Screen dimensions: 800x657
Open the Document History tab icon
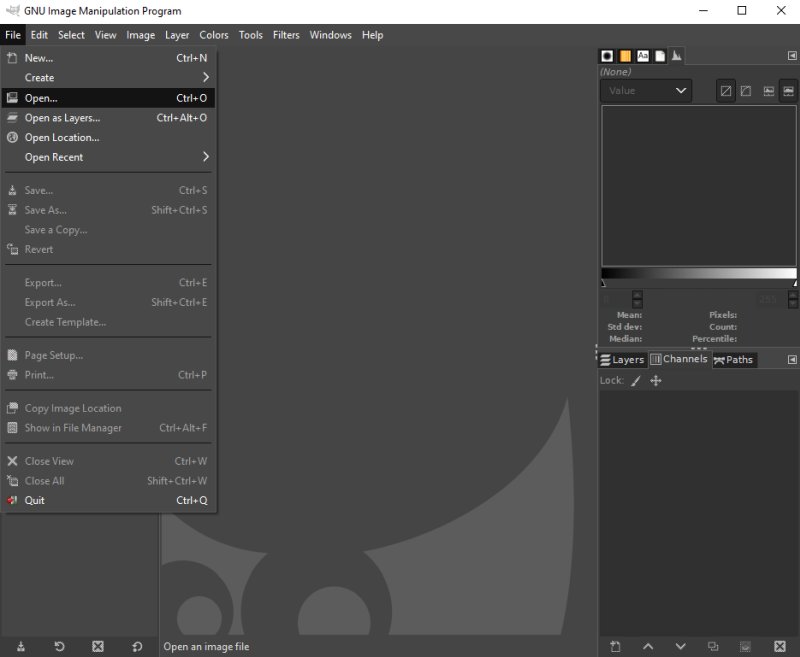(660, 56)
